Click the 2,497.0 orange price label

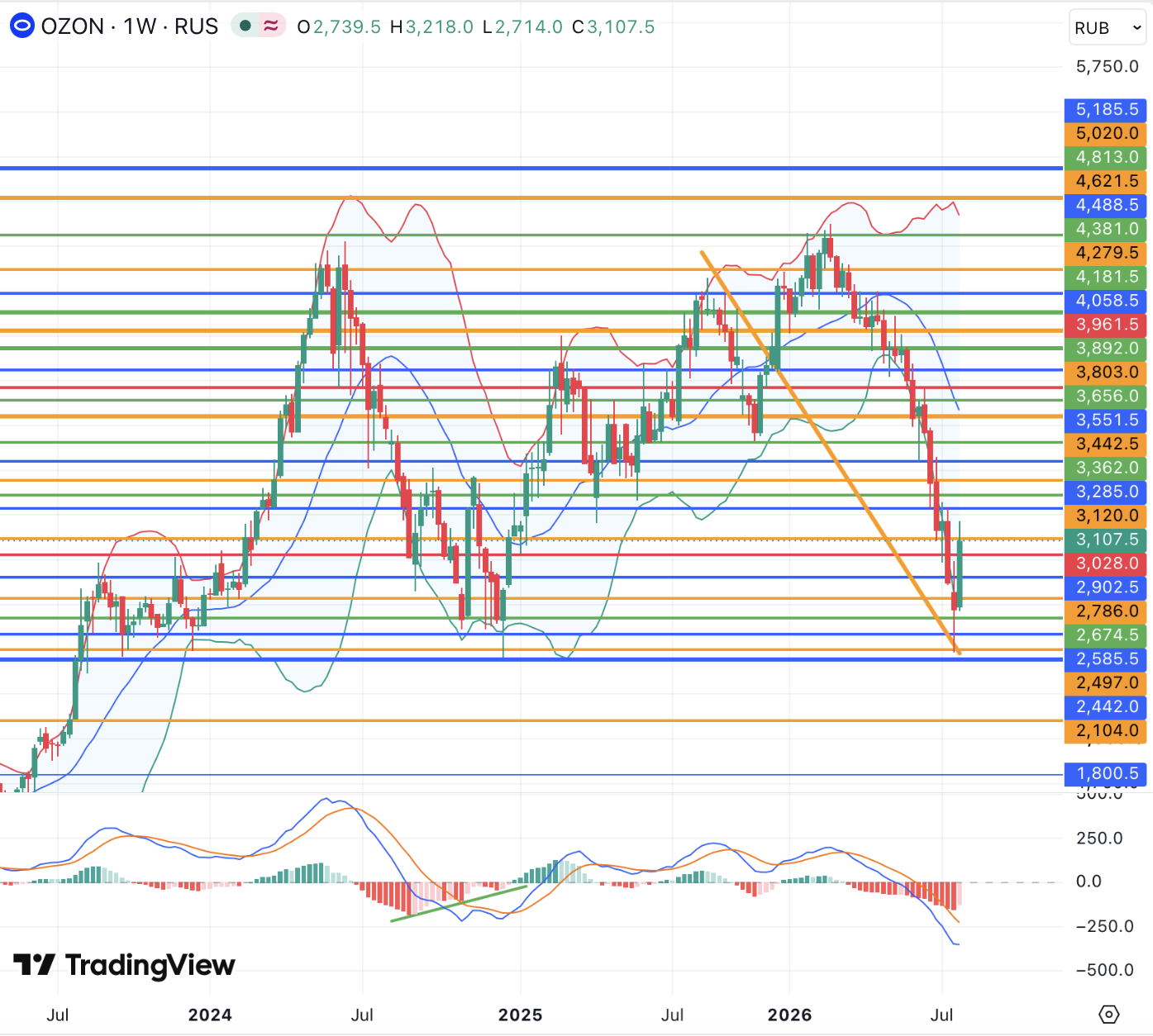pos(1107,684)
